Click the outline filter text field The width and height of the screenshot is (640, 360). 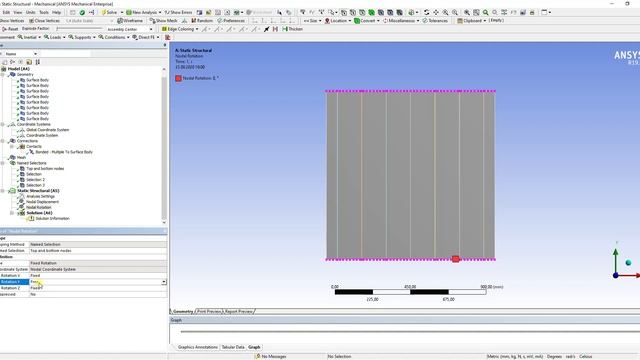tap(65, 54)
